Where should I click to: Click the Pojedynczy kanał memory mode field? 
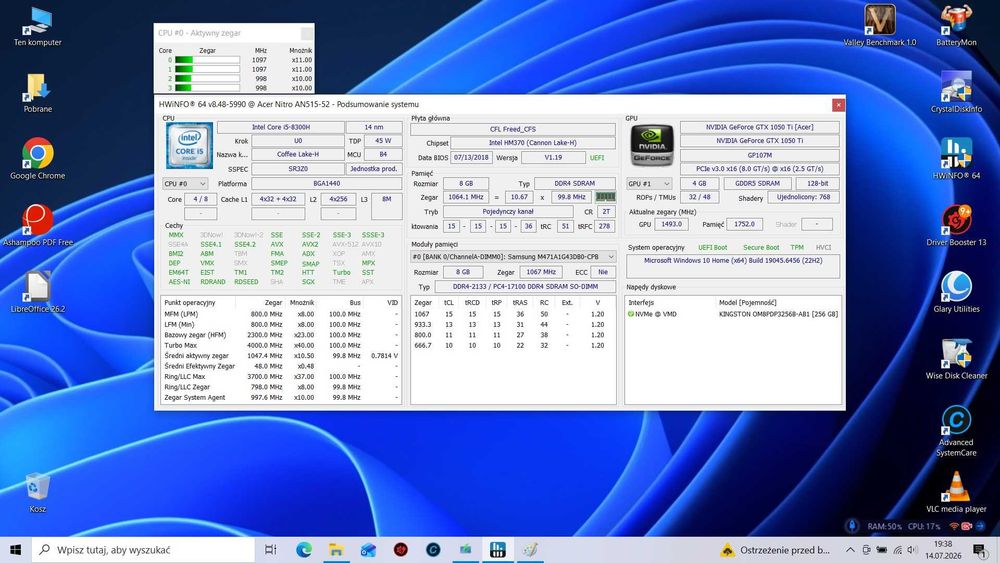(508, 212)
